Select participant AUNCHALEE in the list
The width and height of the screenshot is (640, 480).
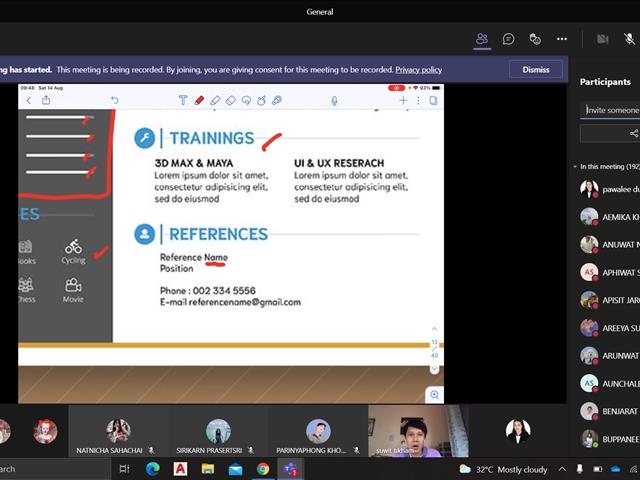610,383
